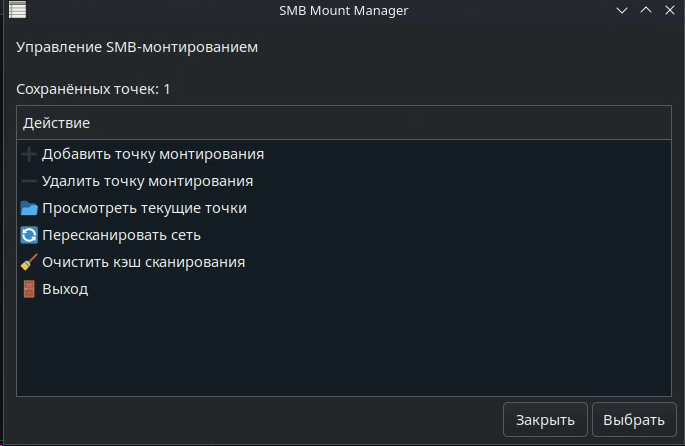The image size is (685, 446).
Task: Click the blue folder icon
Action: point(29,208)
